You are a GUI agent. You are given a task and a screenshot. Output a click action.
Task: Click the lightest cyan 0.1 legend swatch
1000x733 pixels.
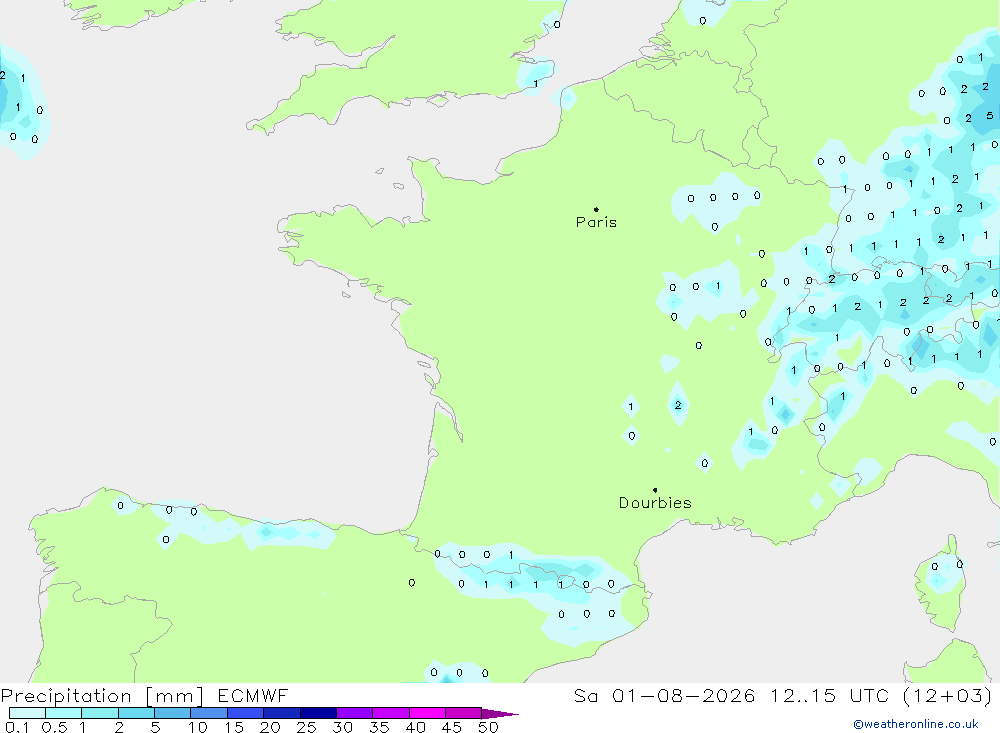click(x=27, y=713)
